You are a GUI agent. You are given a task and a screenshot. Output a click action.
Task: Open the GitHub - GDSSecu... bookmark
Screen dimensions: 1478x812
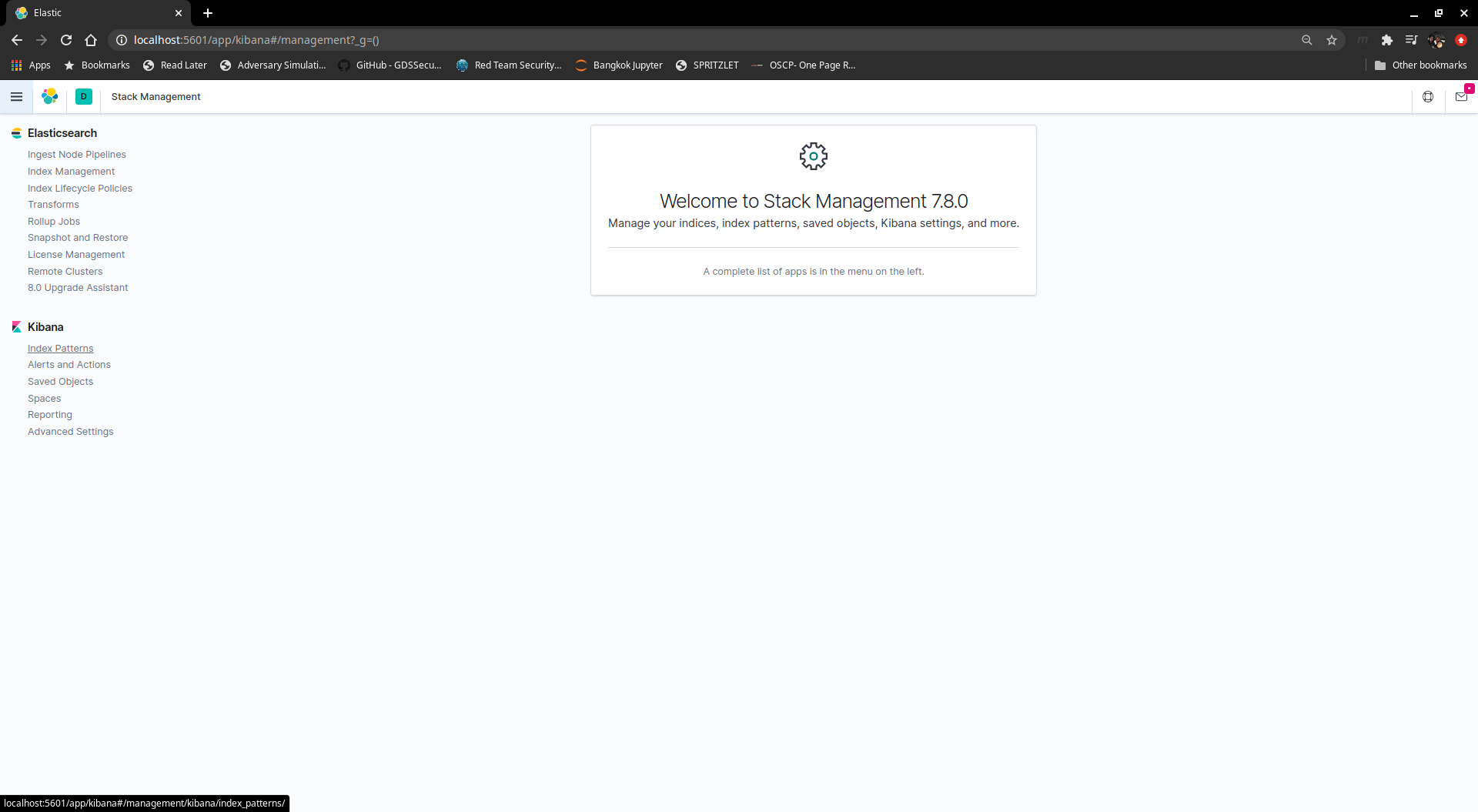(390, 65)
